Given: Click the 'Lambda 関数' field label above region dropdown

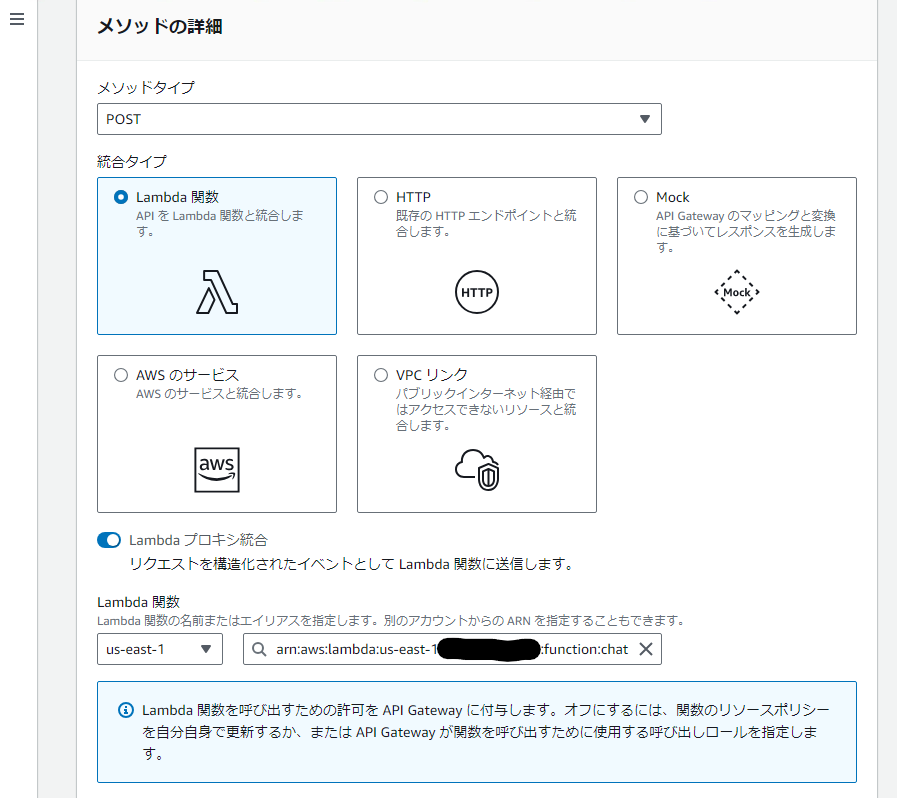Looking at the screenshot, I should click(x=138, y=602).
